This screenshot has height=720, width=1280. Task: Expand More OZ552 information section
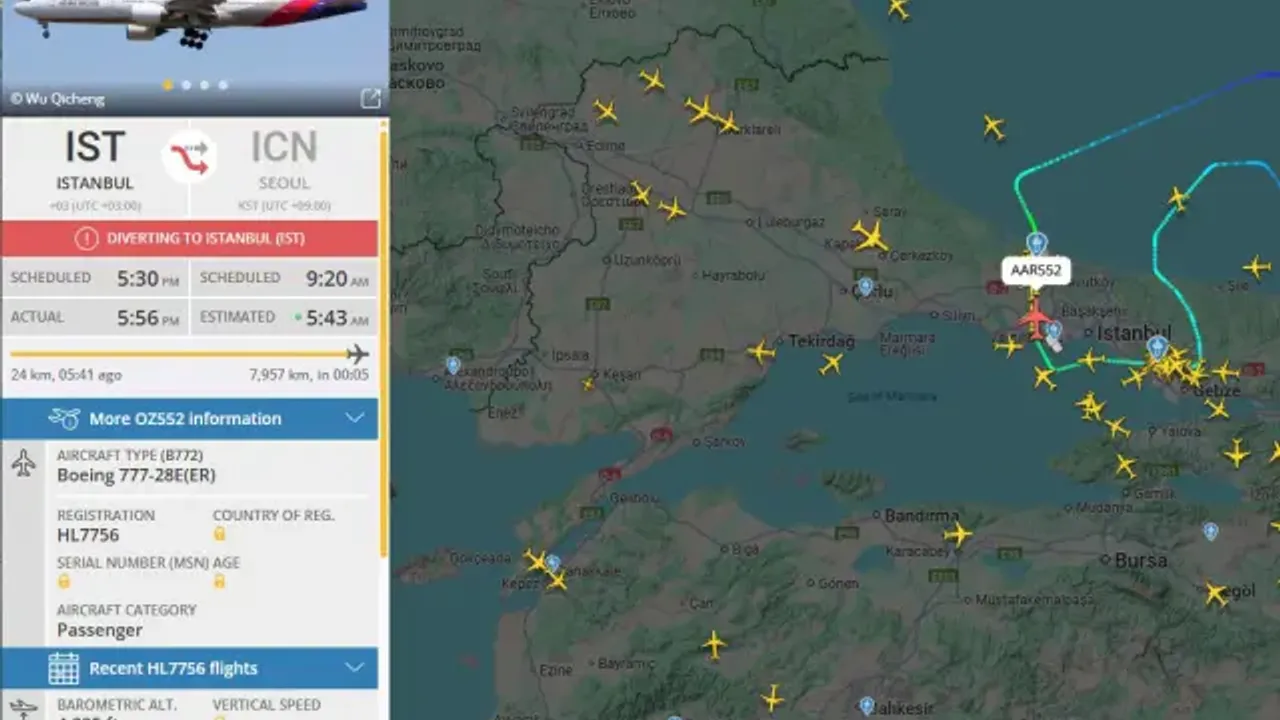pyautogui.click(x=189, y=419)
